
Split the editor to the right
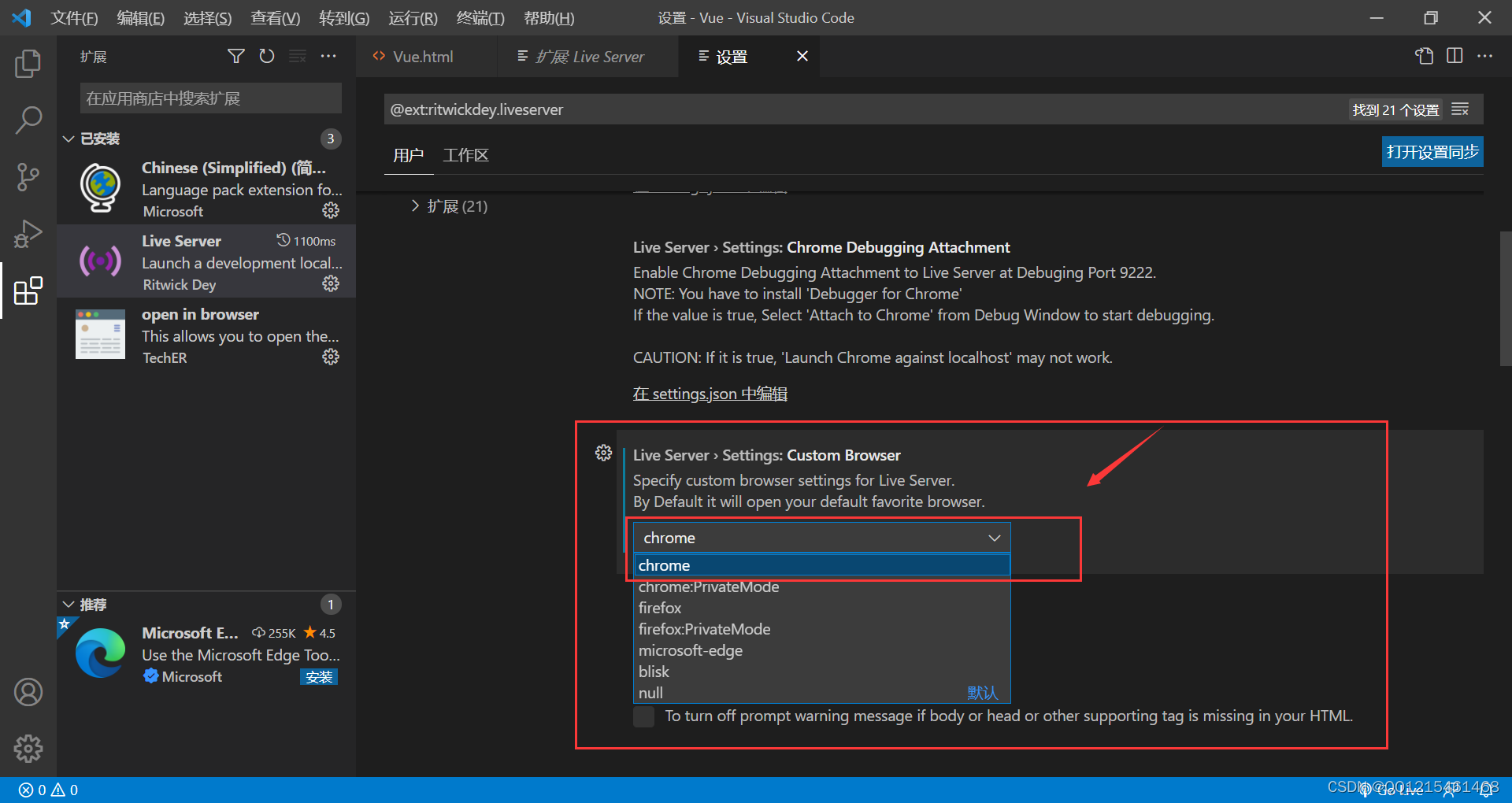coord(1455,56)
